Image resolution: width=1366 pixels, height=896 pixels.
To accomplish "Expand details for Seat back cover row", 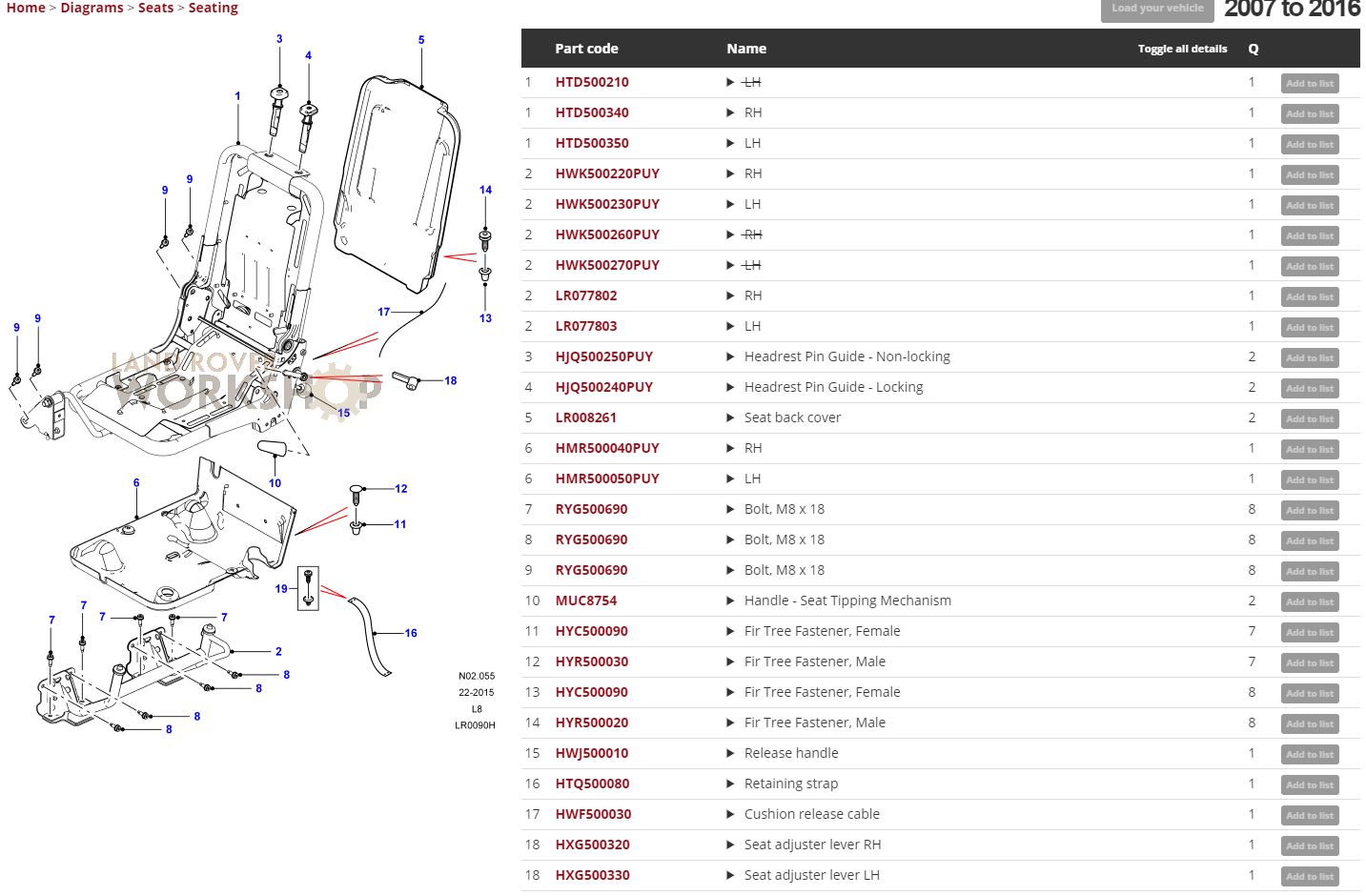I will click(x=730, y=417).
